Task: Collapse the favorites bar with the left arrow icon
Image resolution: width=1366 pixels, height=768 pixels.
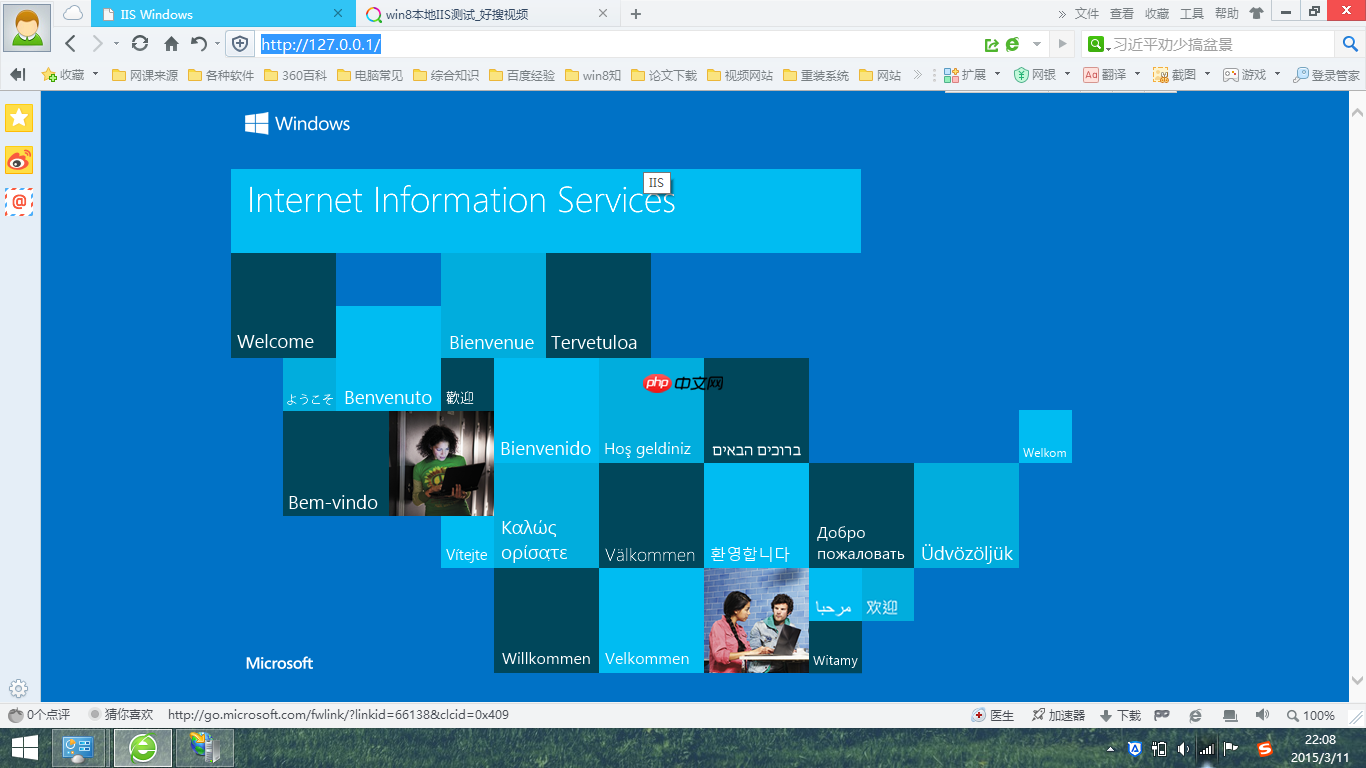Action: click(x=17, y=75)
